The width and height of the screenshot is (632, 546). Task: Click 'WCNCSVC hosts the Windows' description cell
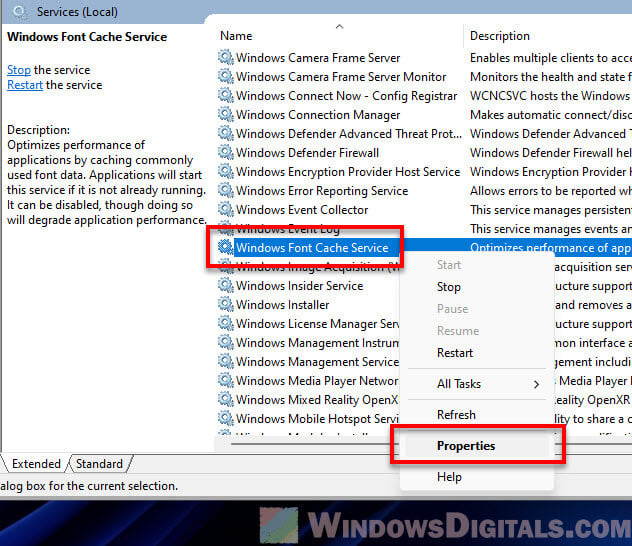click(x=551, y=95)
